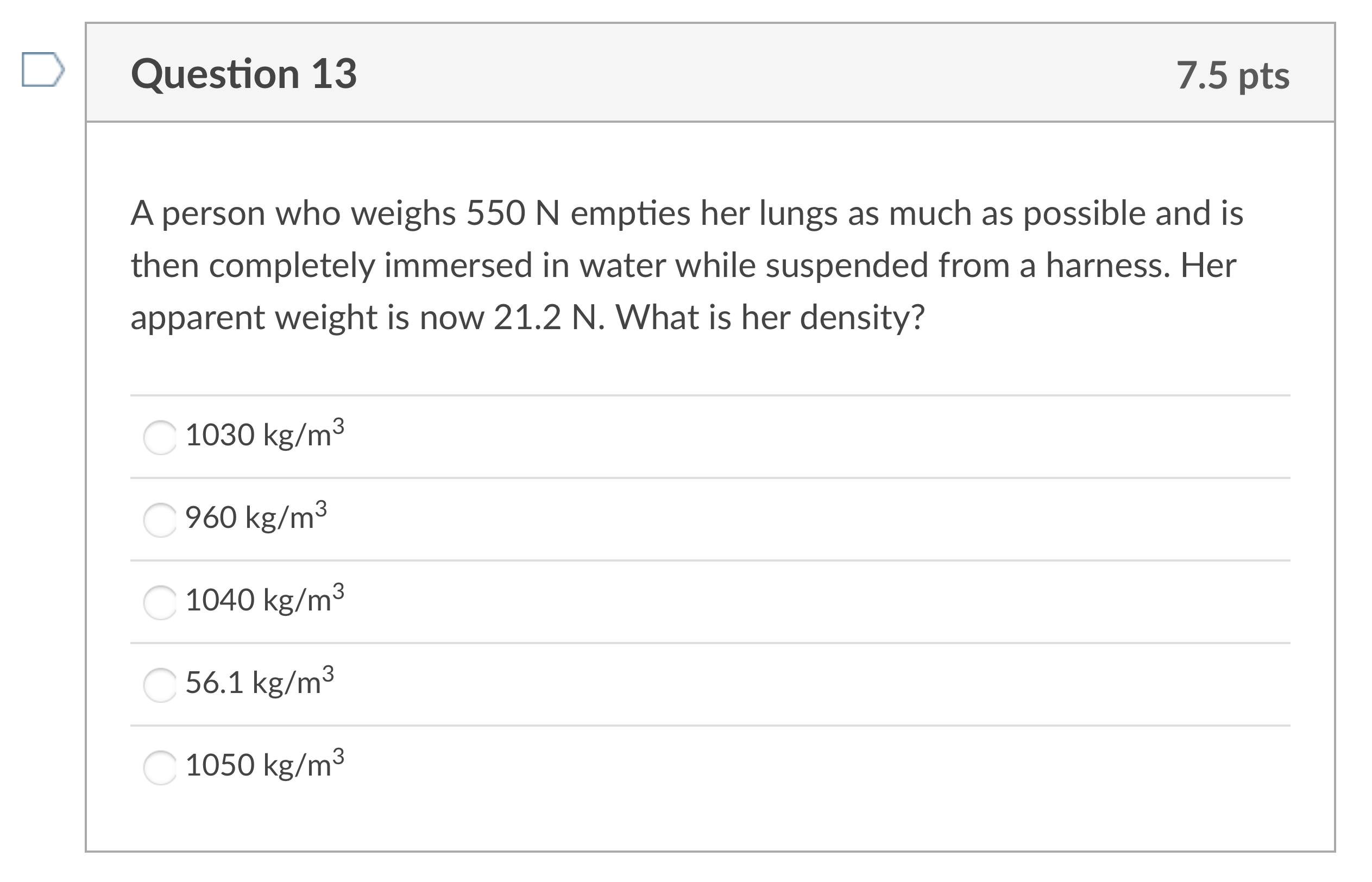Flag Question 13 using the bookmark icon
The width and height of the screenshot is (1372, 882).
coord(43,68)
